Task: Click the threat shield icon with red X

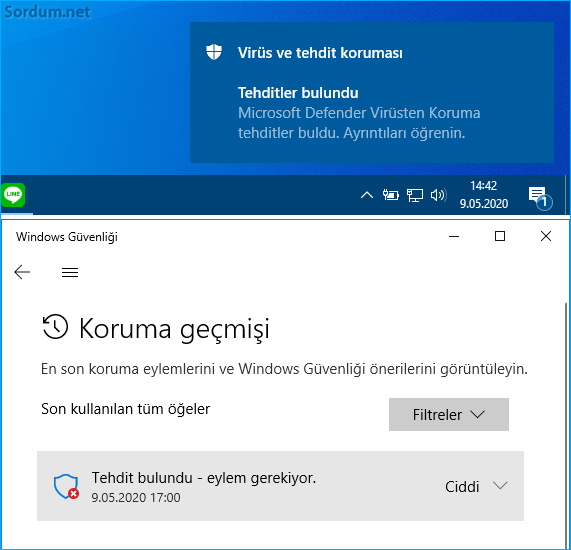Action: click(66, 486)
